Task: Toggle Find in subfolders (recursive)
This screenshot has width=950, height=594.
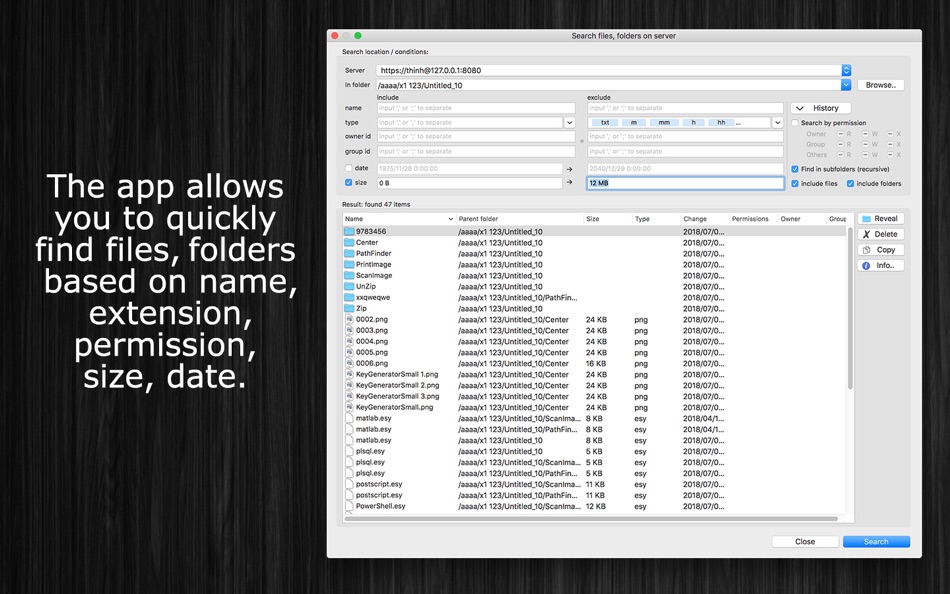Action: pyautogui.click(x=795, y=169)
